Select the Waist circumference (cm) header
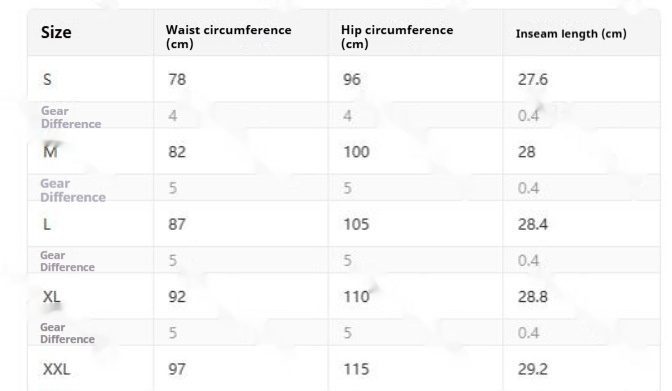The width and height of the screenshot is (672, 391). 228,36
